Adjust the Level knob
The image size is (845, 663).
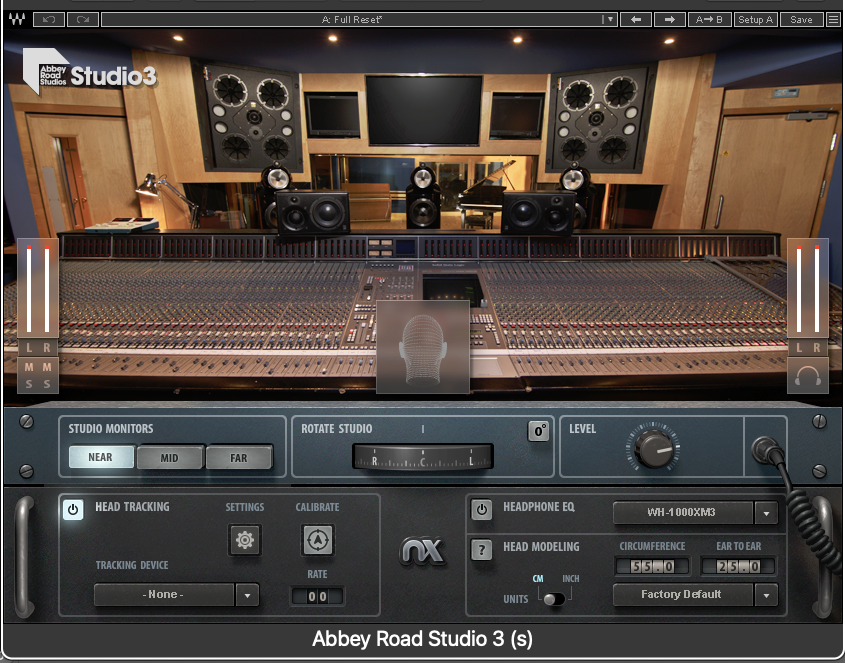tap(653, 448)
